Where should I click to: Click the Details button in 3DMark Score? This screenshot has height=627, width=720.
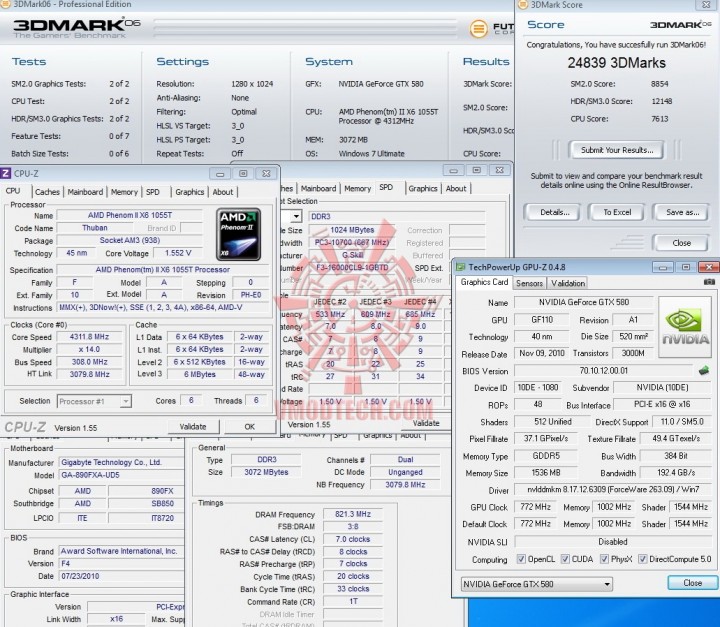pyautogui.click(x=554, y=212)
